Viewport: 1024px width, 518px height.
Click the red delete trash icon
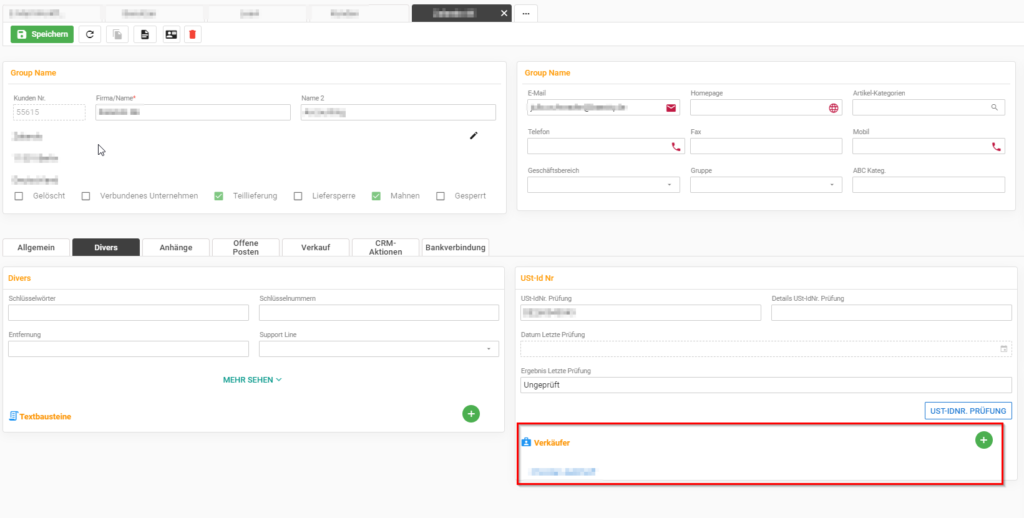[x=192, y=35]
